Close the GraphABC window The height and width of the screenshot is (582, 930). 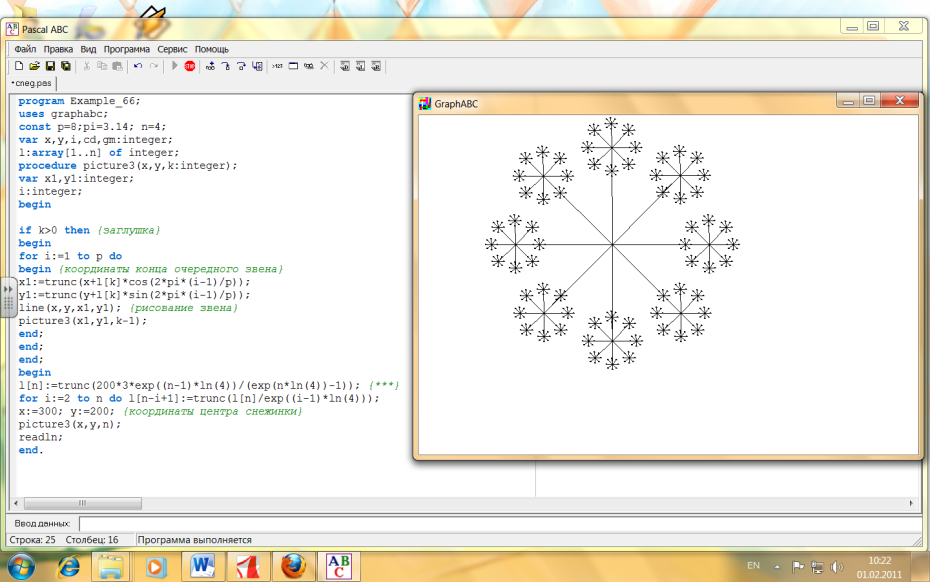[900, 101]
